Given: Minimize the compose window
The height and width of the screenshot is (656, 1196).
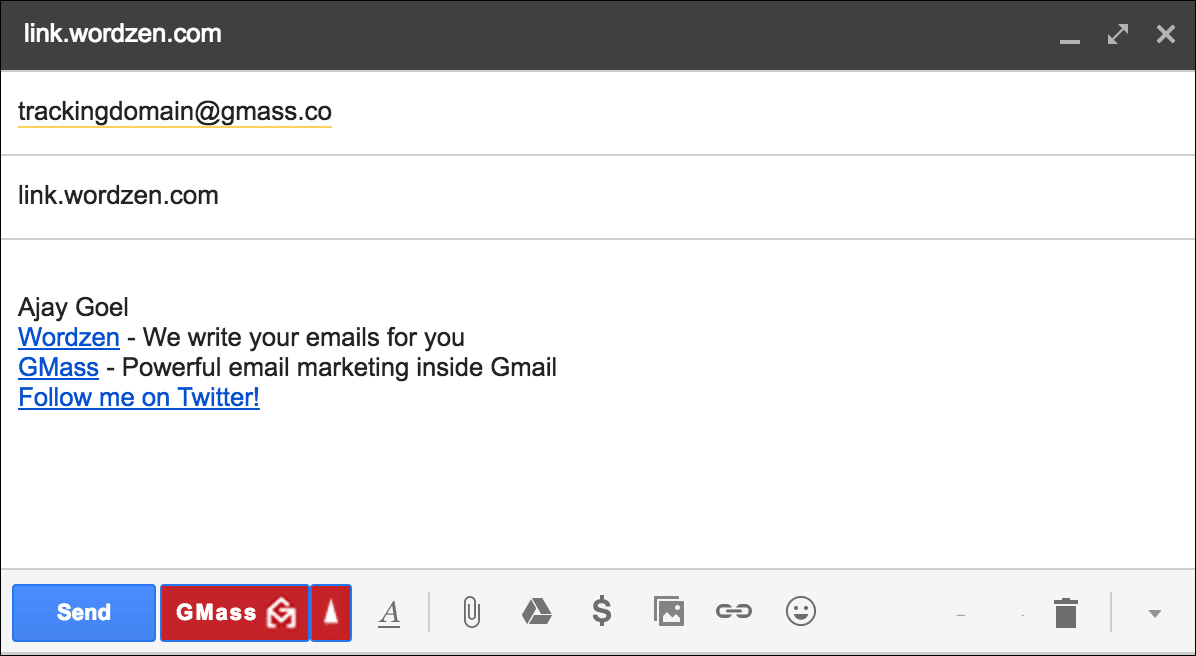Looking at the screenshot, I should coord(1070,35).
